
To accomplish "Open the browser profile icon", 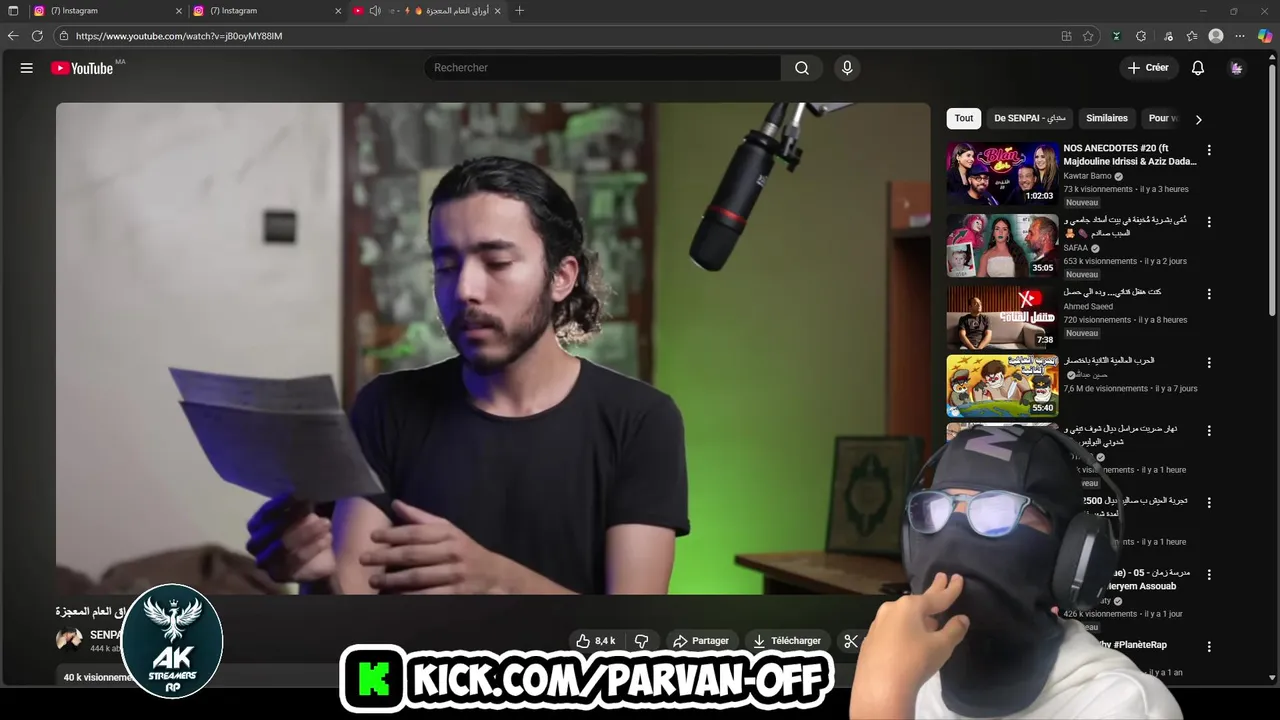I will pos(1216,36).
